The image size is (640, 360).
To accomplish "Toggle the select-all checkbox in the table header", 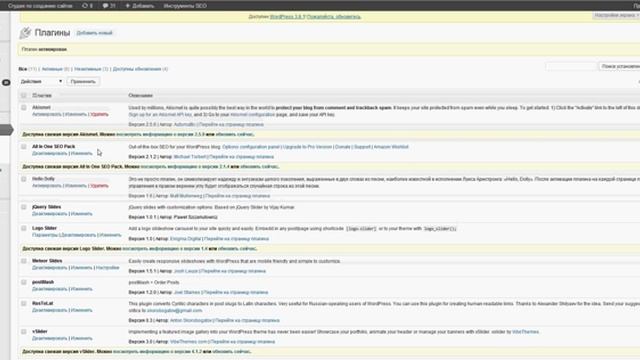I will click(x=24, y=96).
